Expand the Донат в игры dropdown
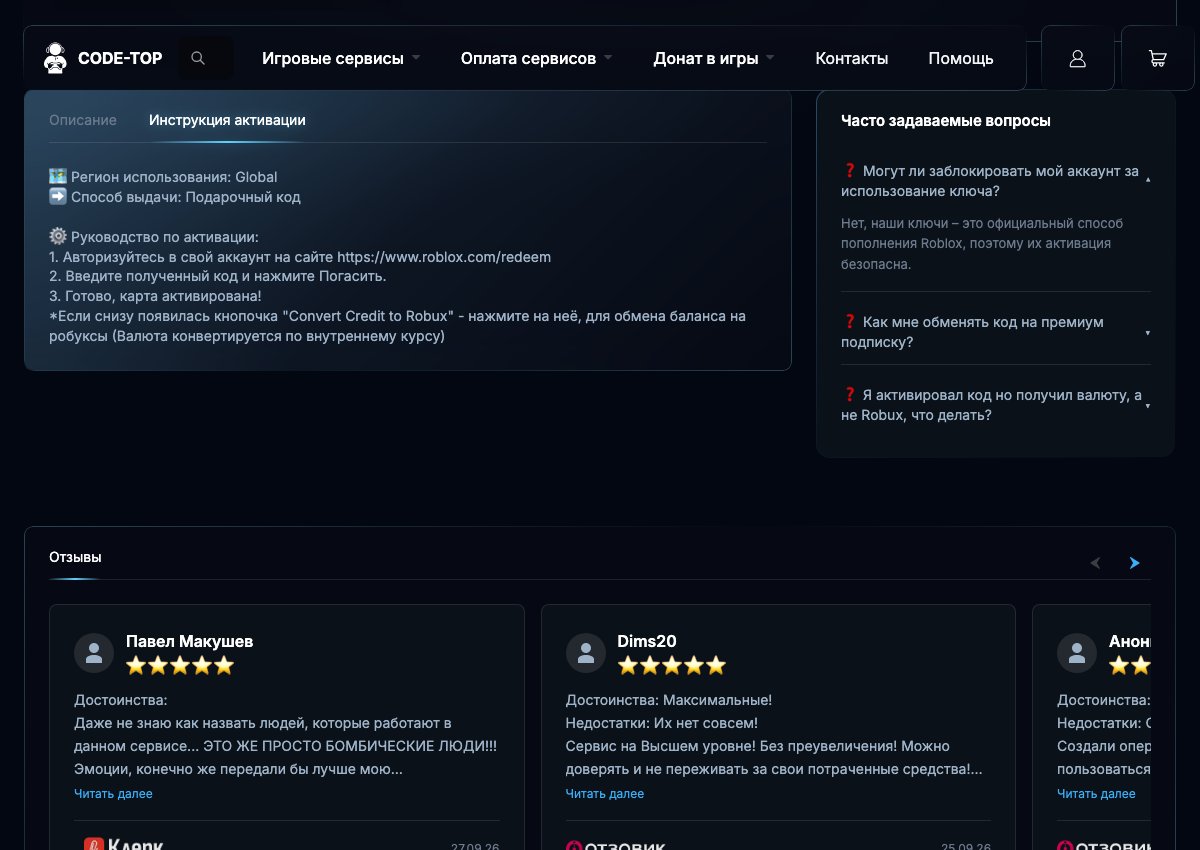Screen dimensions: 1200x850 (714, 58)
